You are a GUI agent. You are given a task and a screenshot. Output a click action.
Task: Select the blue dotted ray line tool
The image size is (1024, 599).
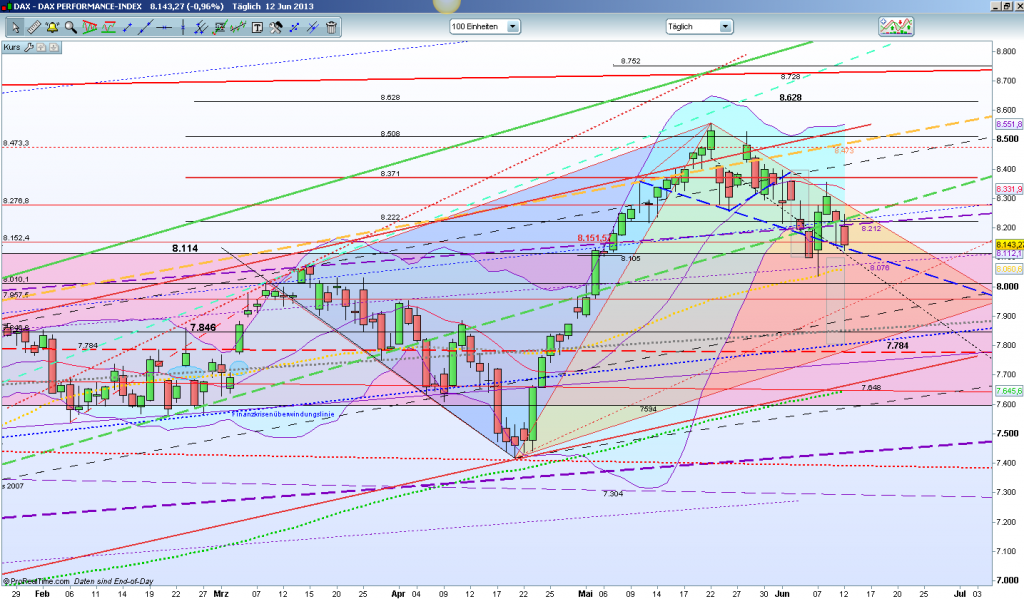point(295,27)
